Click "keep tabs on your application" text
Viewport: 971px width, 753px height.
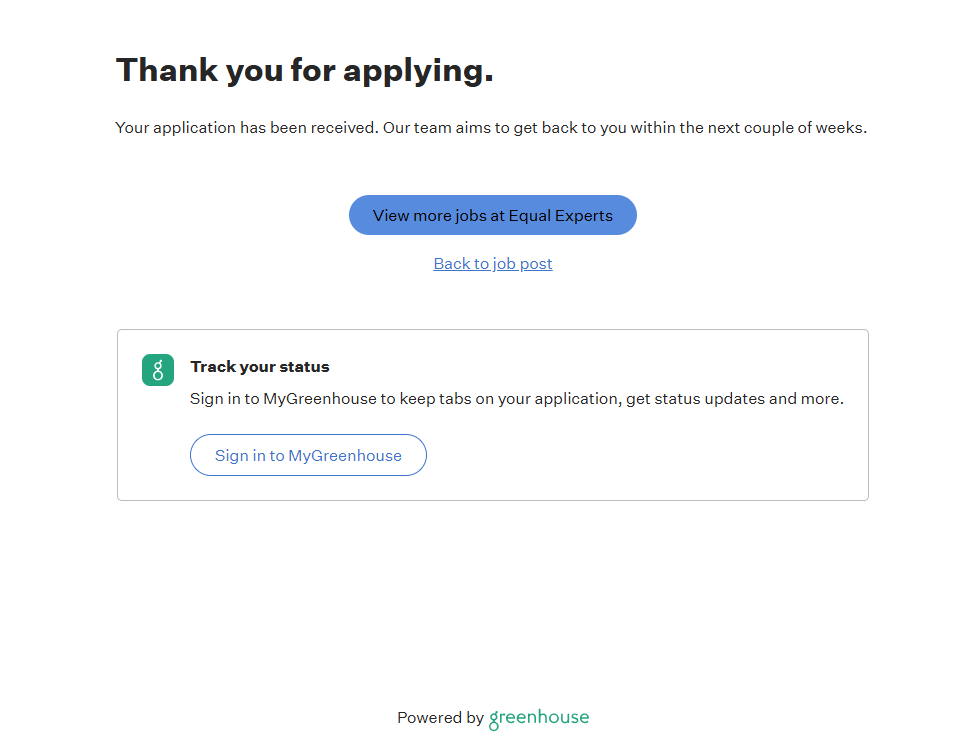point(510,399)
